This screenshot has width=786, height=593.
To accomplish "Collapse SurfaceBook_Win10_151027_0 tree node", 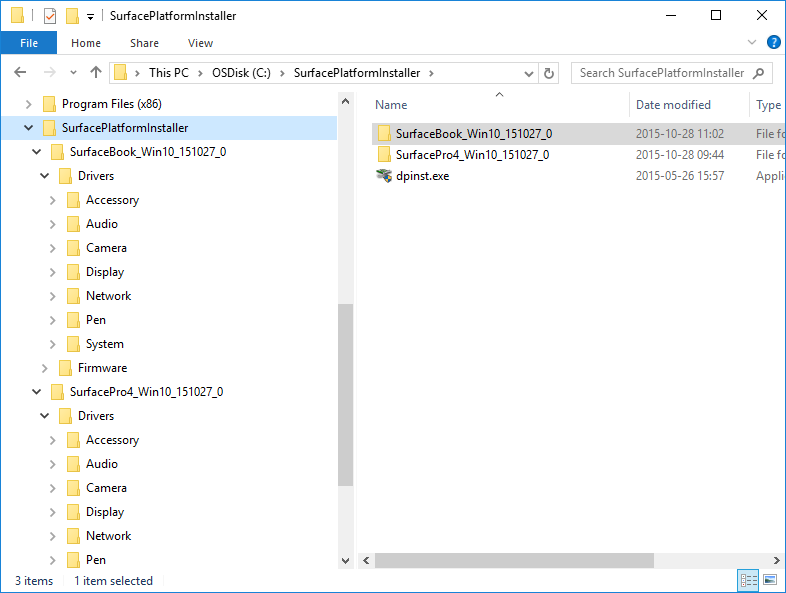I will pos(37,152).
